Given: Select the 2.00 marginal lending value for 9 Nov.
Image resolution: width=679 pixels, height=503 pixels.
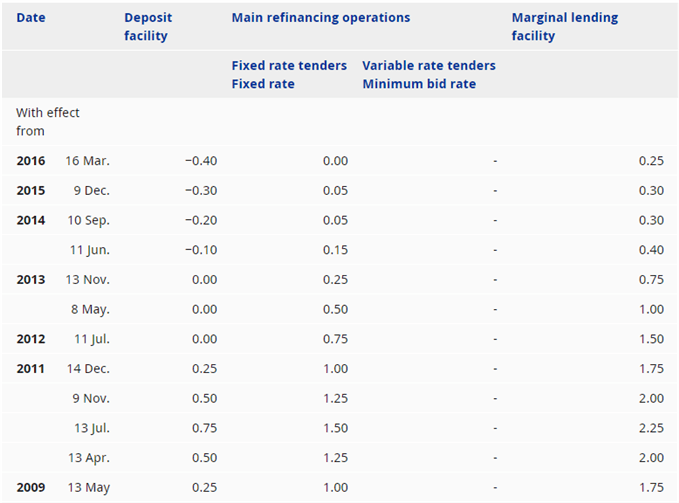Looking at the screenshot, I should (651, 399).
